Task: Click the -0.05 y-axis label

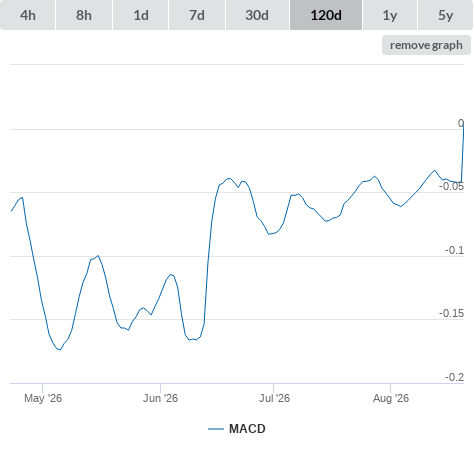Action: coord(451,186)
